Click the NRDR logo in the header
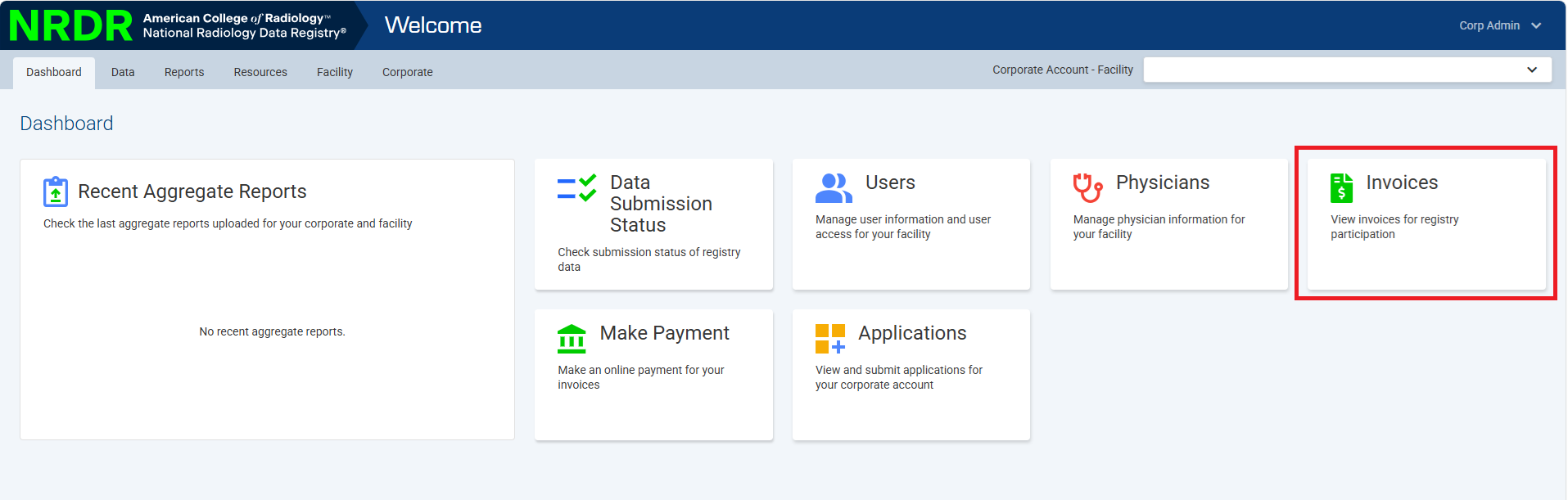Image resolution: width=1568 pixels, height=500 pixels. point(70,25)
